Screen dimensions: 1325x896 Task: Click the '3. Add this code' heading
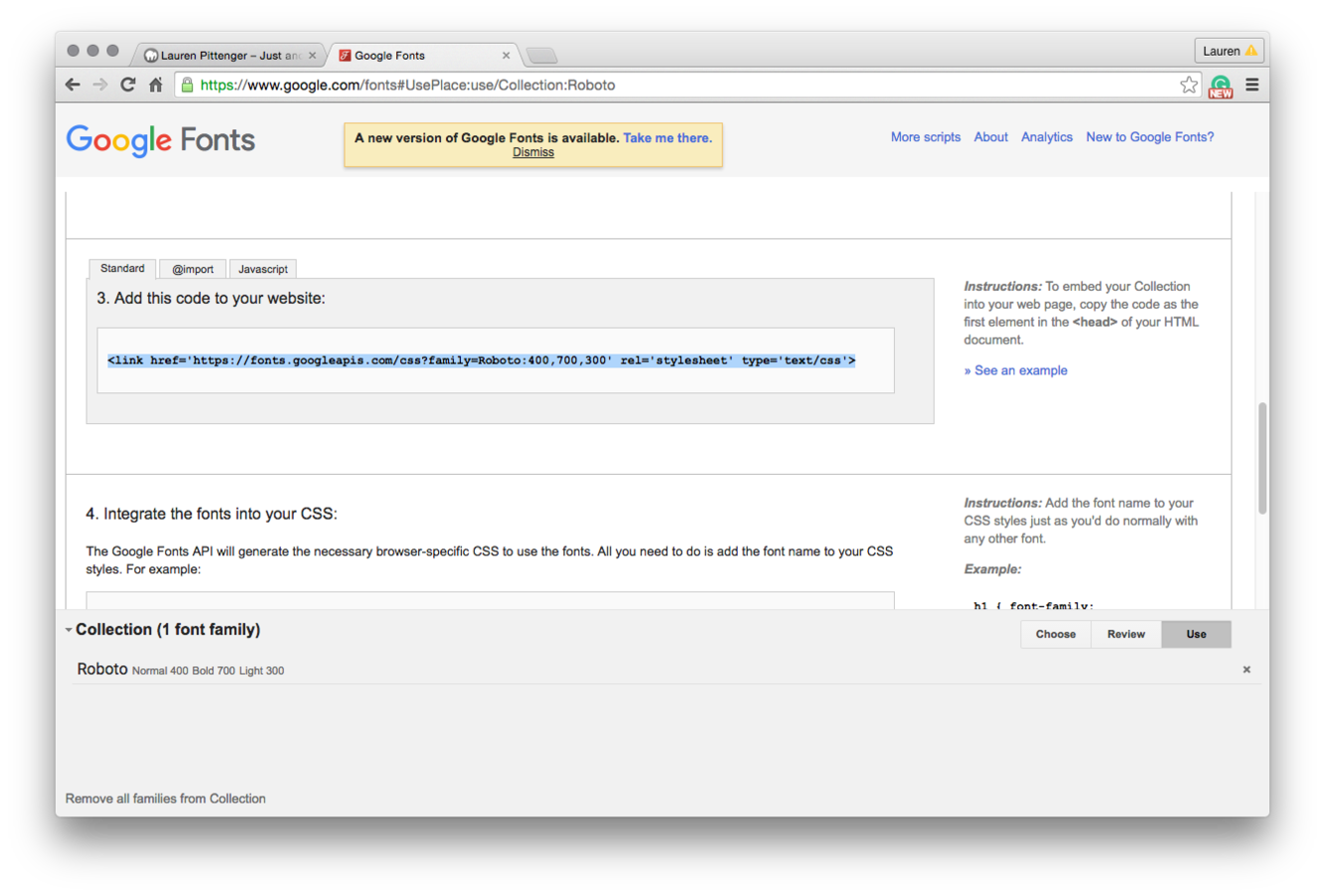211,298
